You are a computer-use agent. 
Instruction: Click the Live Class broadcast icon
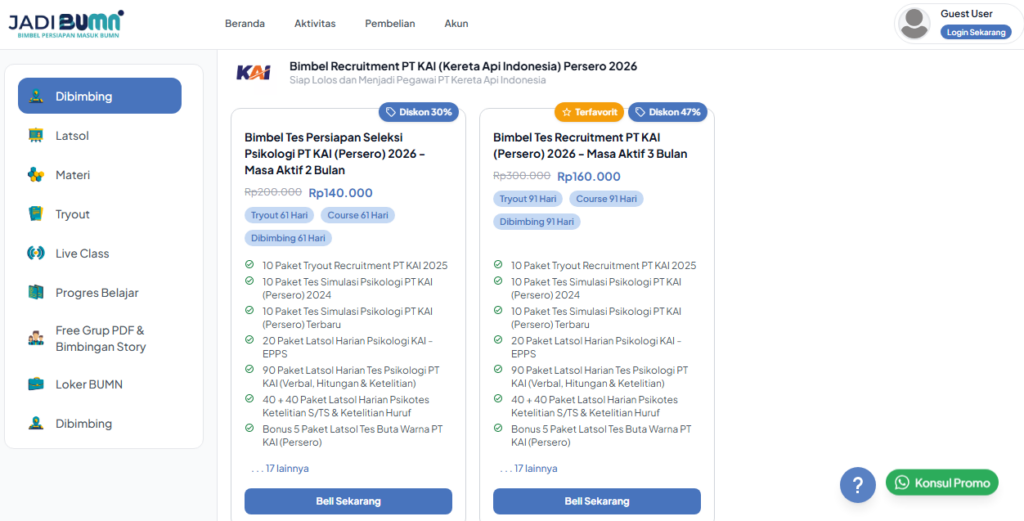[36, 253]
